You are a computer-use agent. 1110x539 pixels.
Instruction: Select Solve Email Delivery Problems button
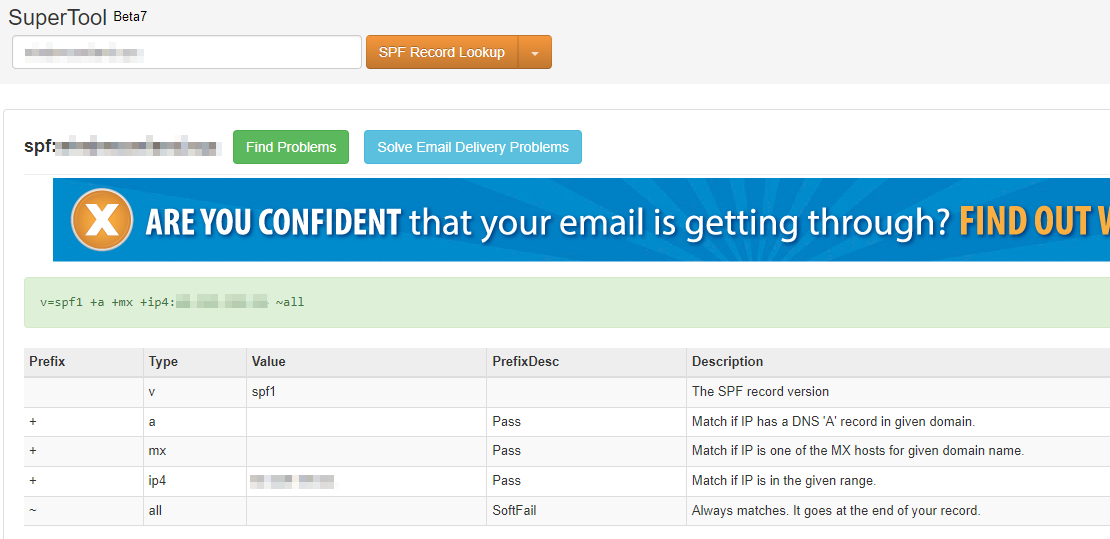472,147
